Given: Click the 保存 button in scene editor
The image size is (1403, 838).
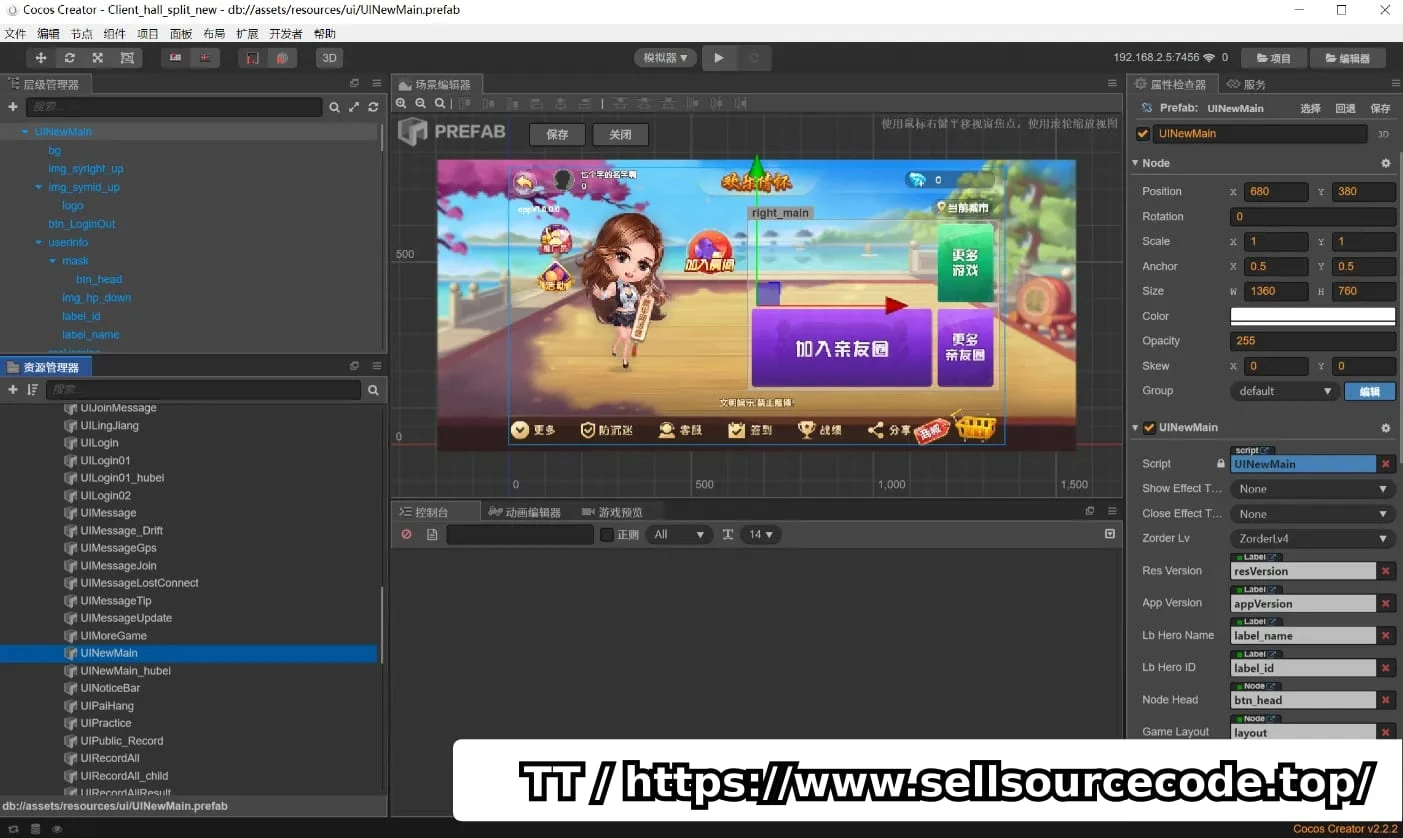Looking at the screenshot, I should 557,135.
